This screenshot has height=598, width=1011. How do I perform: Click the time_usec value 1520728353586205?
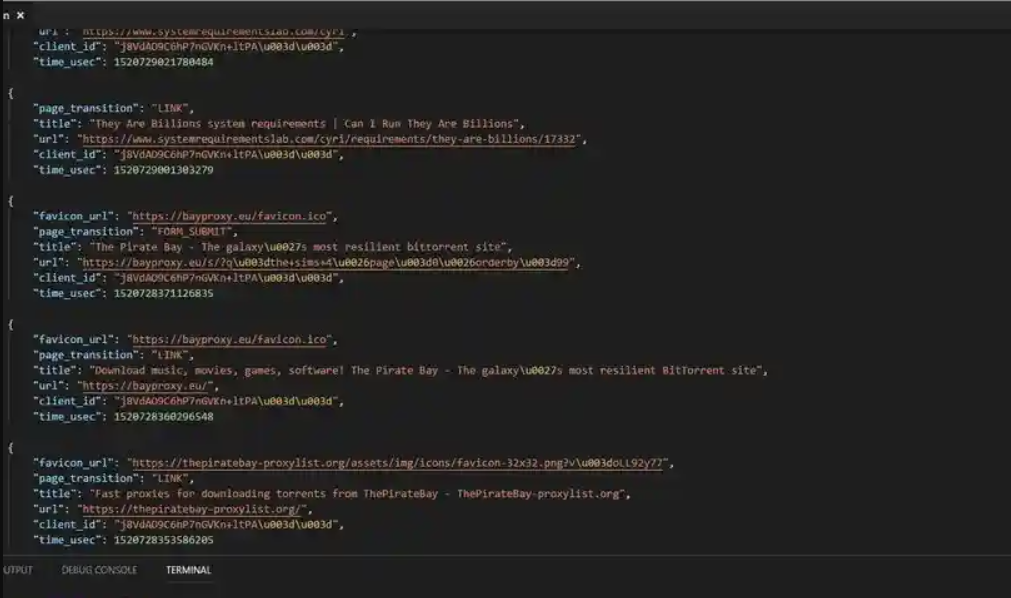click(163, 540)
